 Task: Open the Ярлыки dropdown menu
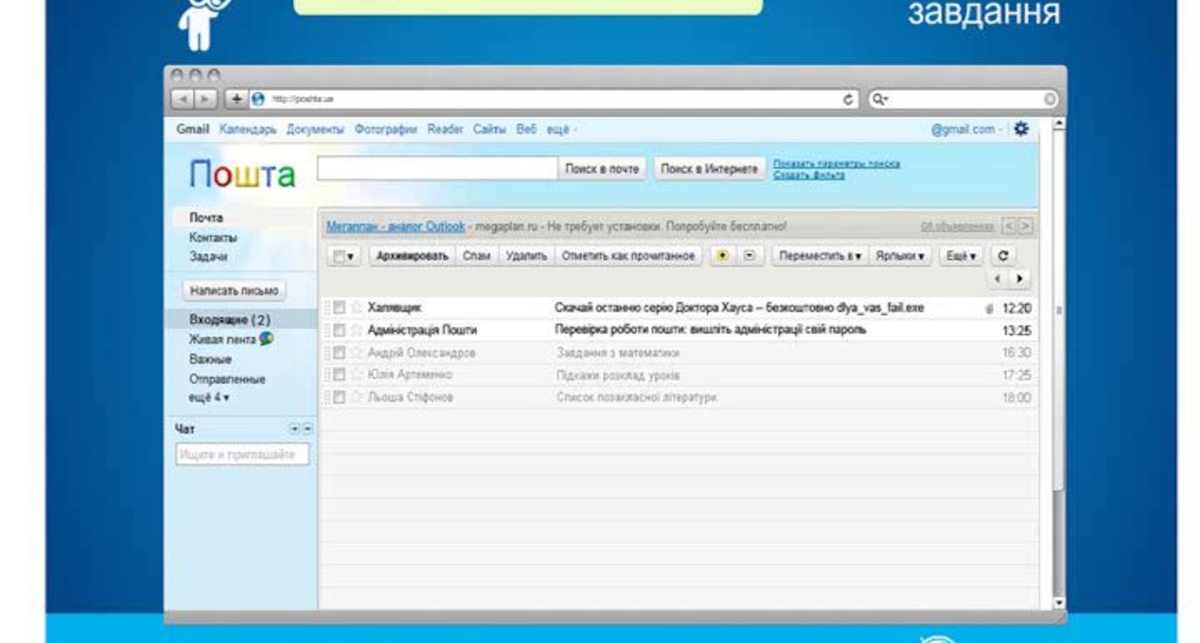(x=898, y=256)
